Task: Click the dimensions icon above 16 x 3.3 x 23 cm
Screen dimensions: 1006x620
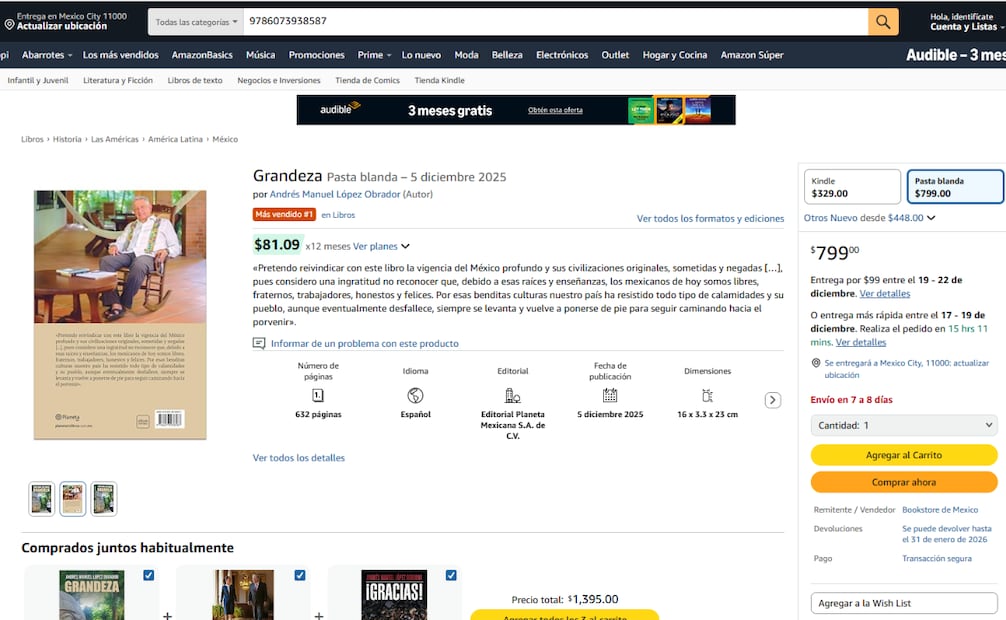Action: (x=707, y=394)
